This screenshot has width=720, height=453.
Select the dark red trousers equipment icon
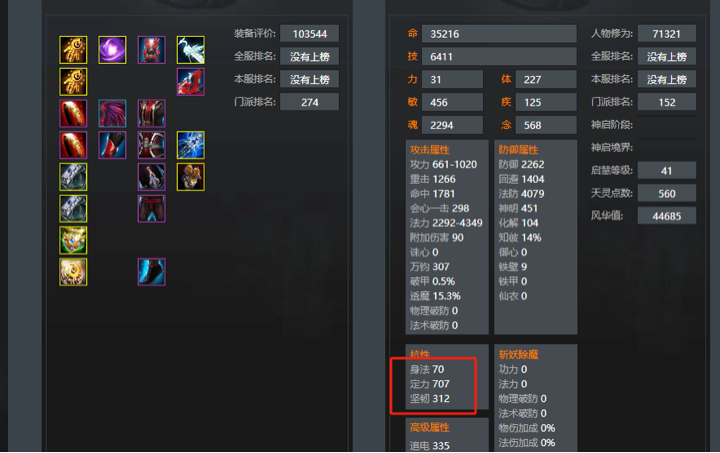pyautogui.click(x=152, y=208)
